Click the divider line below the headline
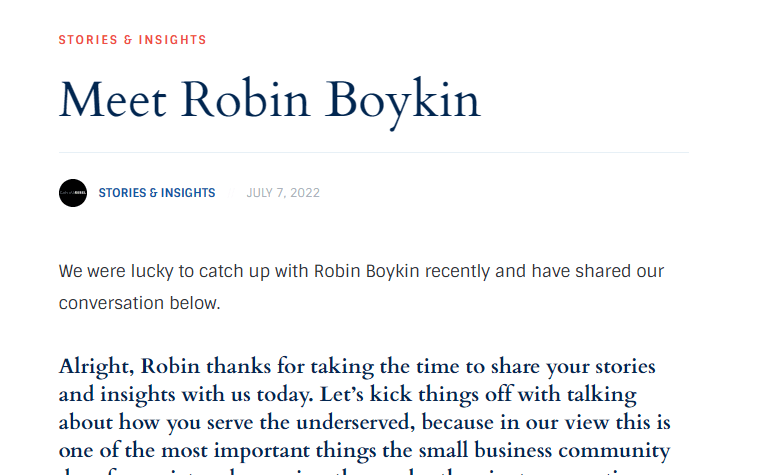This screenshot has height=475, width=774. pyautogui.click(x=373, y=153)
